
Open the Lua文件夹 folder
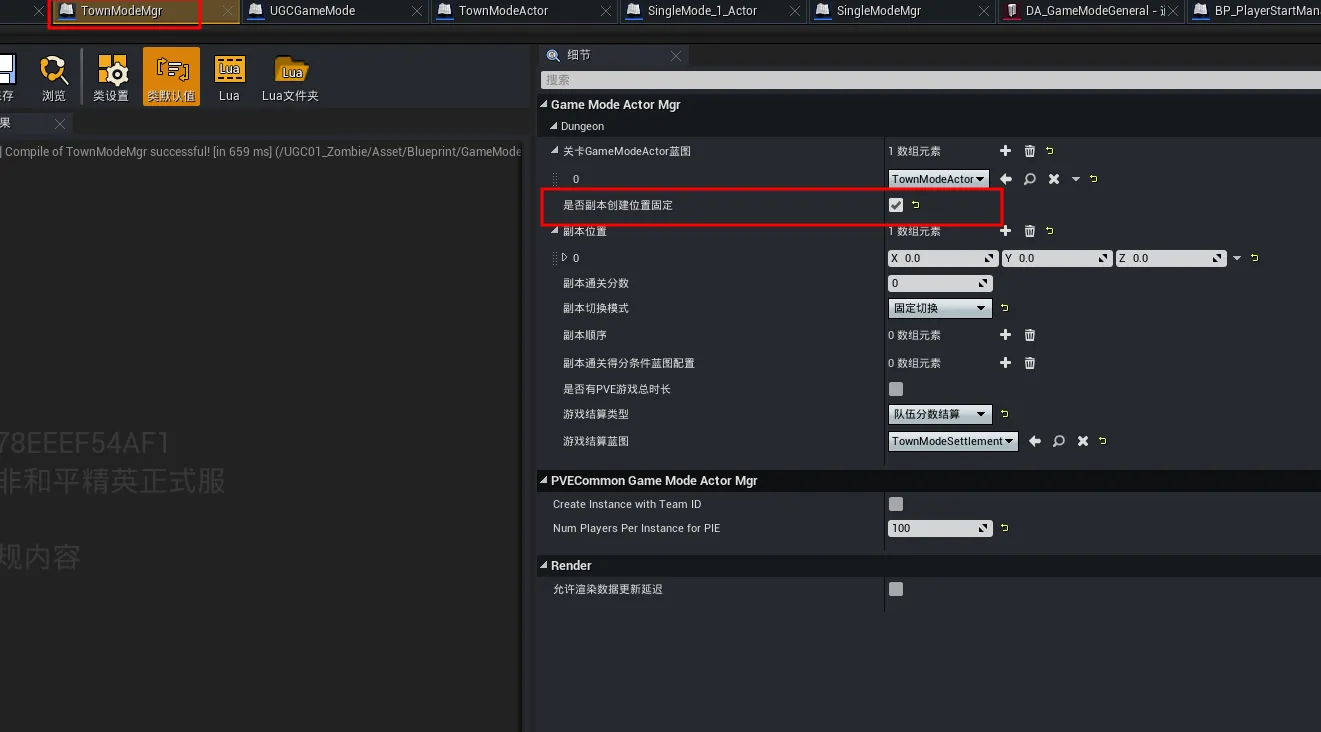point(290,78)
